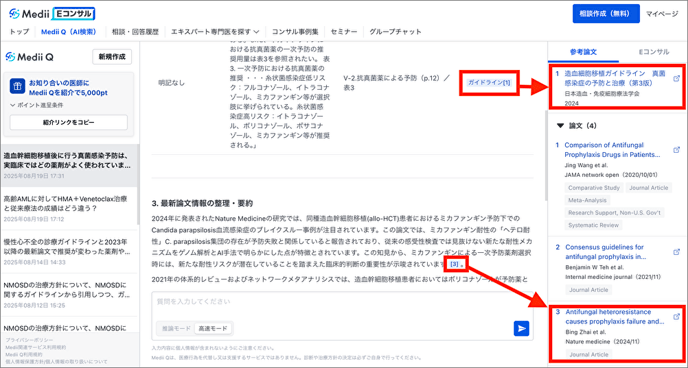Click the gift icon in the referral banner
688x368 pixels.
pyautogui.click(x=17, y=87)
